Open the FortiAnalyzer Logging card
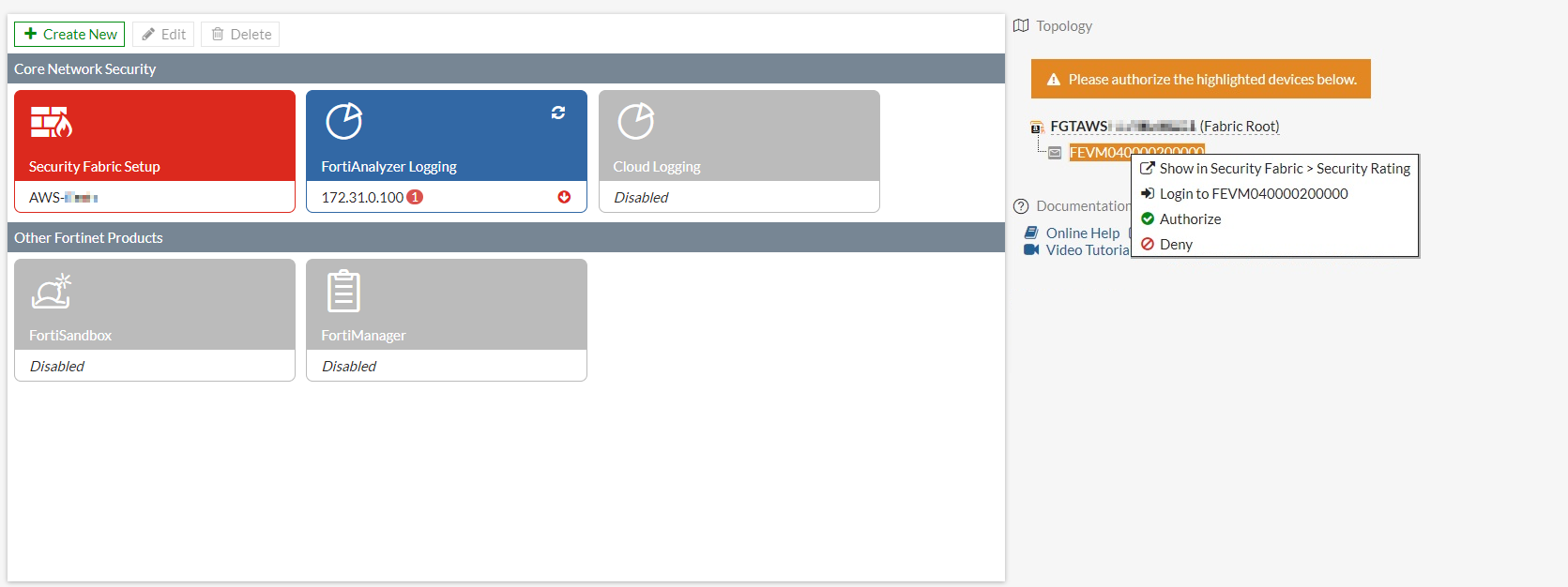 pos(447,151)
